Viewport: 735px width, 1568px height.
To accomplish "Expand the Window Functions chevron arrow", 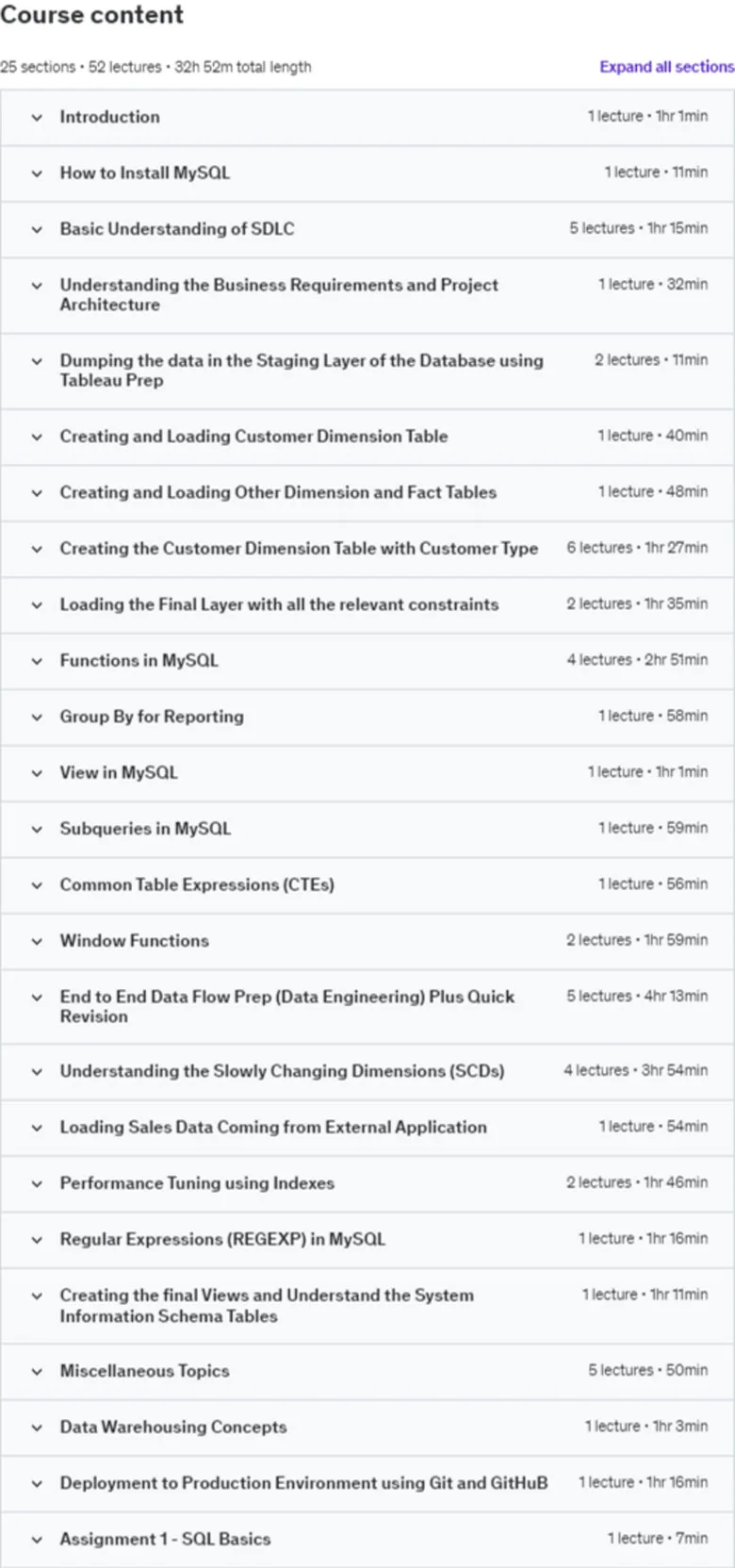I will tap(37, 941).
